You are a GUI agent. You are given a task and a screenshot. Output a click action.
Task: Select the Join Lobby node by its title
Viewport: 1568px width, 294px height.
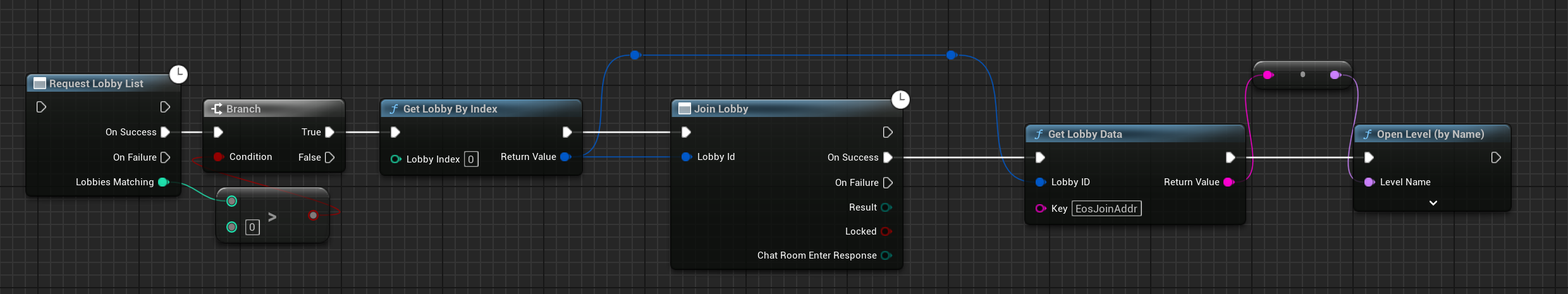click(721, 109)
